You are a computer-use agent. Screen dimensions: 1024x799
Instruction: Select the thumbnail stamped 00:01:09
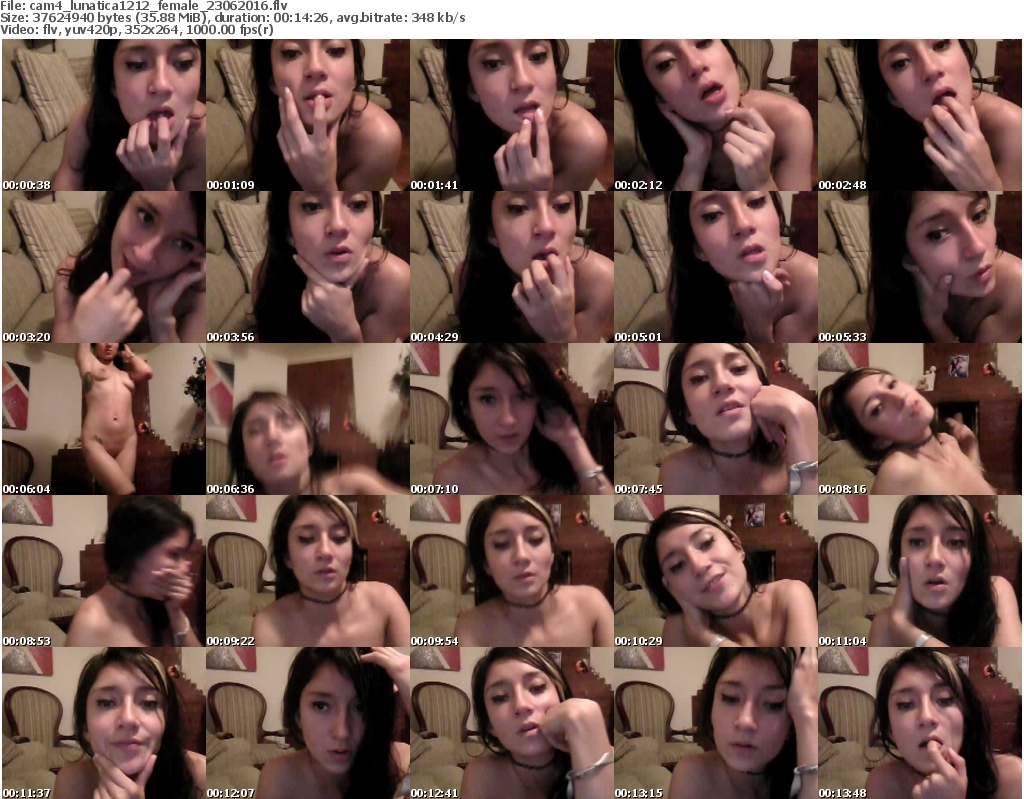point(308,115)
